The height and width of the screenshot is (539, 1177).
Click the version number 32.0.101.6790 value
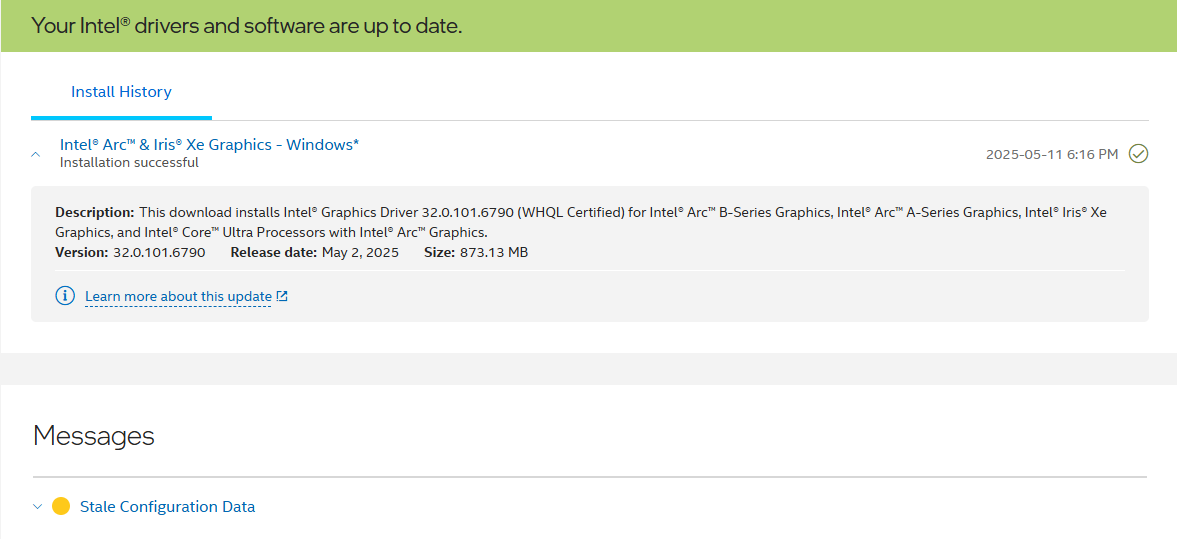(x=159, y=253)
